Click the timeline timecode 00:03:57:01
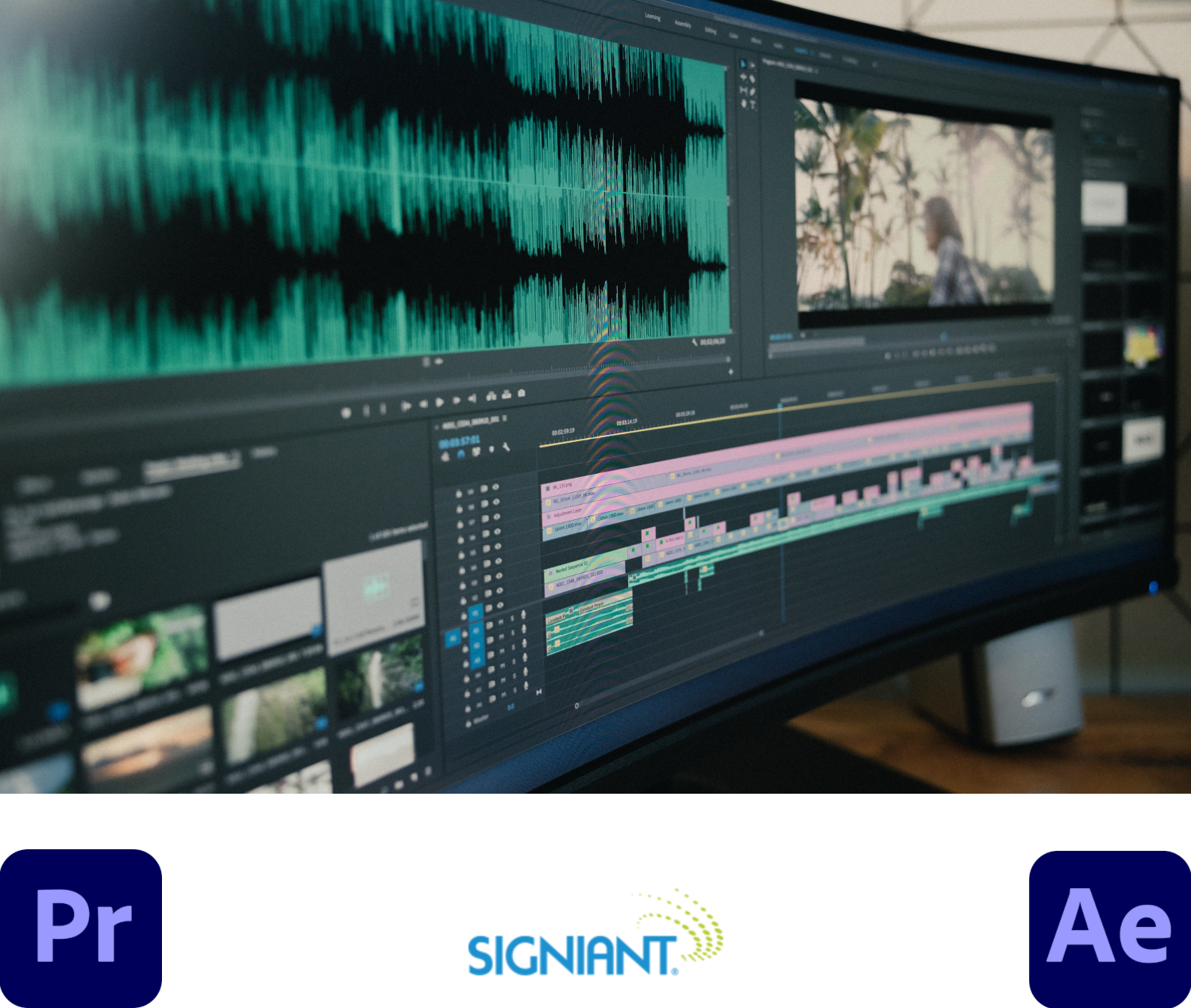This screenshot has height=1008, width=1191. click(459, 442)
